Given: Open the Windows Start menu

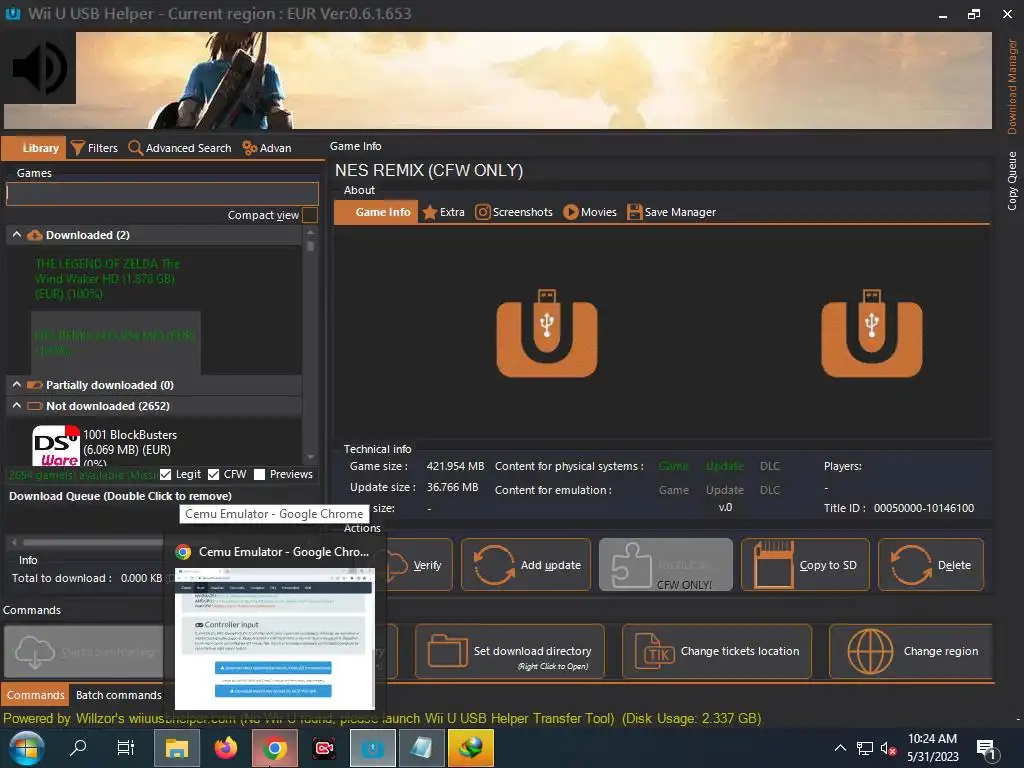Looking at the screenshot, I should pyautogui.click(x=26, y=748).
